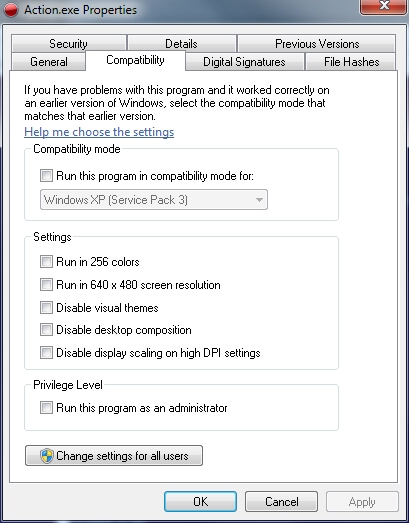409x523 pixels.
Task: Close the Action.exe Properties dialog
Action: (x=383, y=6)
